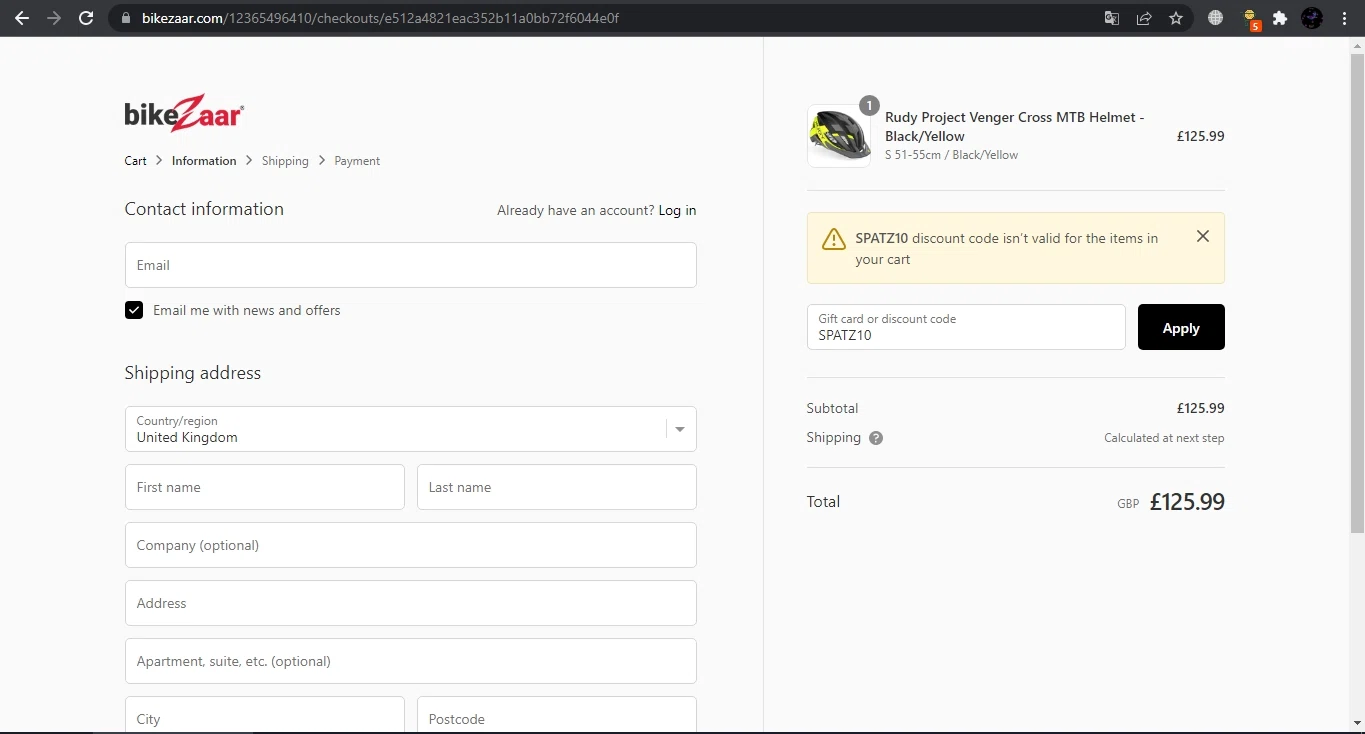
Task: Click the shipping help question-mark icon
Action: click(876, 438)
